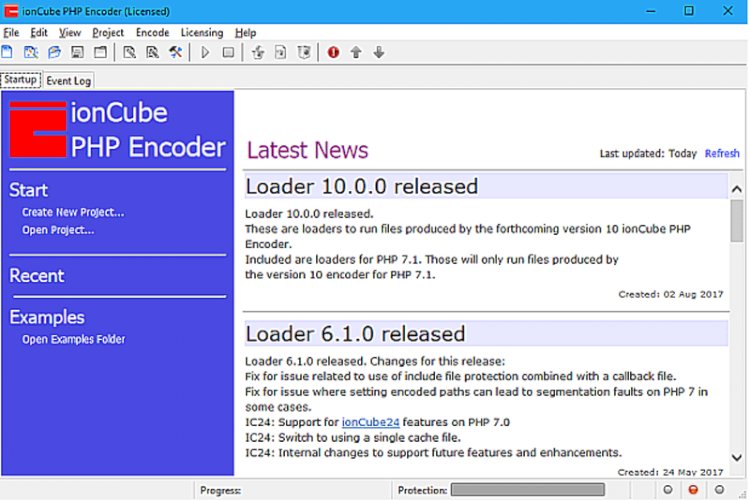Click the red exclamation error icon

333,52
